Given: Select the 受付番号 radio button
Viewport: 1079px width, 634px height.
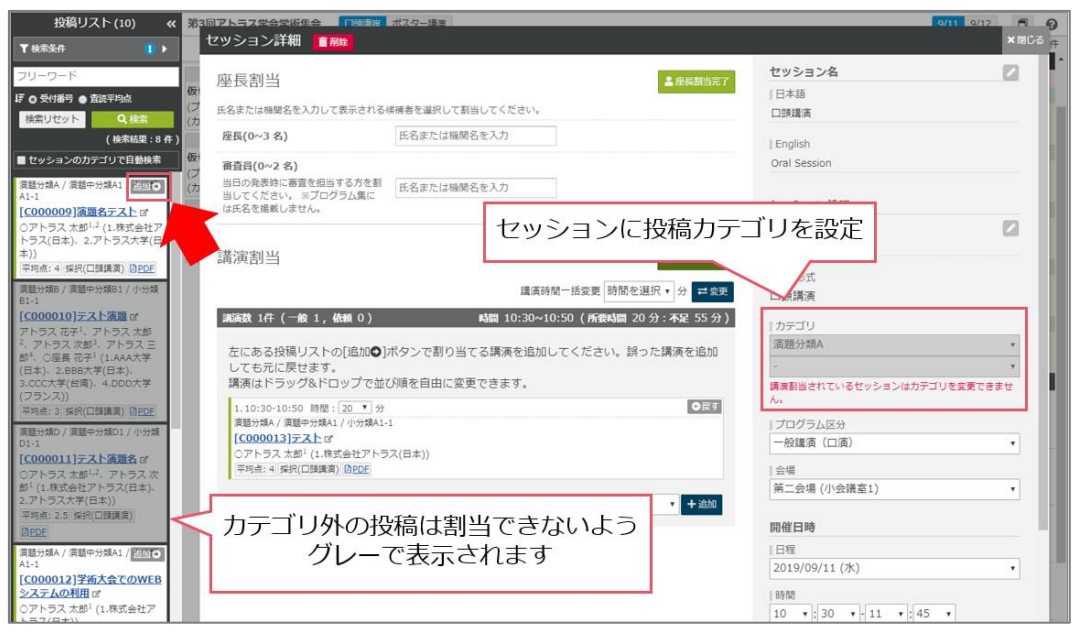Looking at the screenshot, I should pos(31,96).
